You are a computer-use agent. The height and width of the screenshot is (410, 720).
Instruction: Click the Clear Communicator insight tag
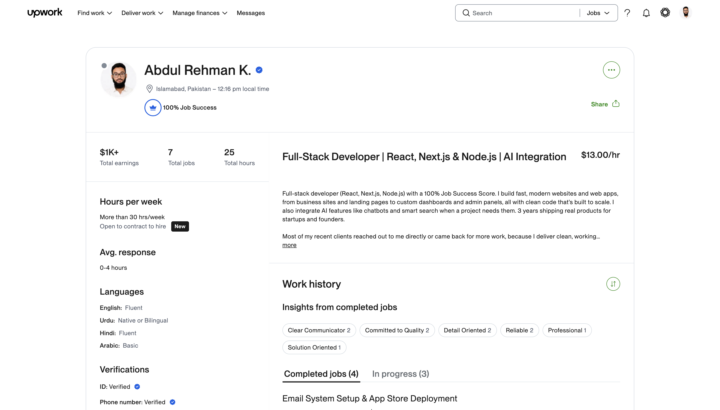click(x=319, y=330)
